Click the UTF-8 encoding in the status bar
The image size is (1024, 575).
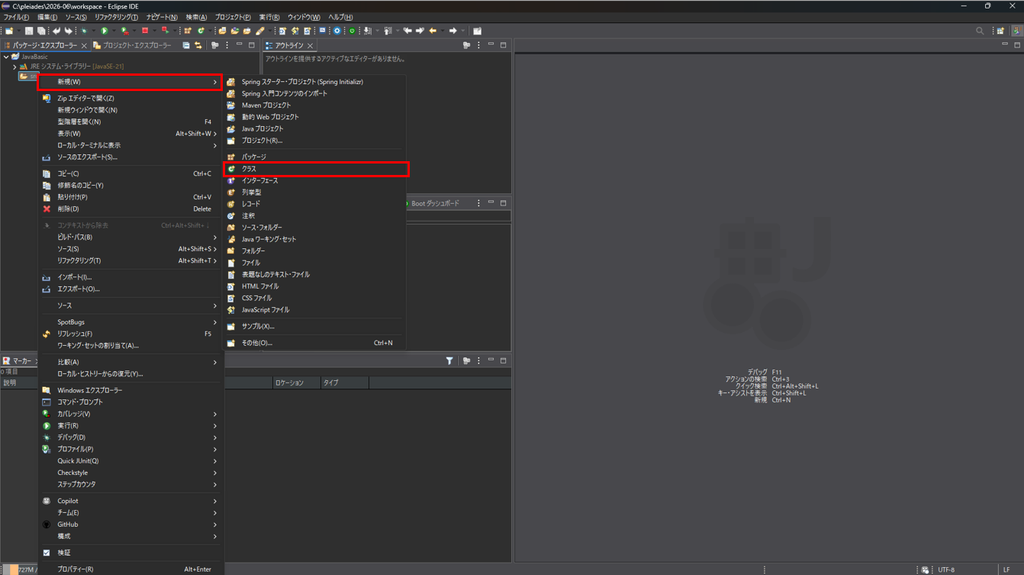tap(946, 570)
